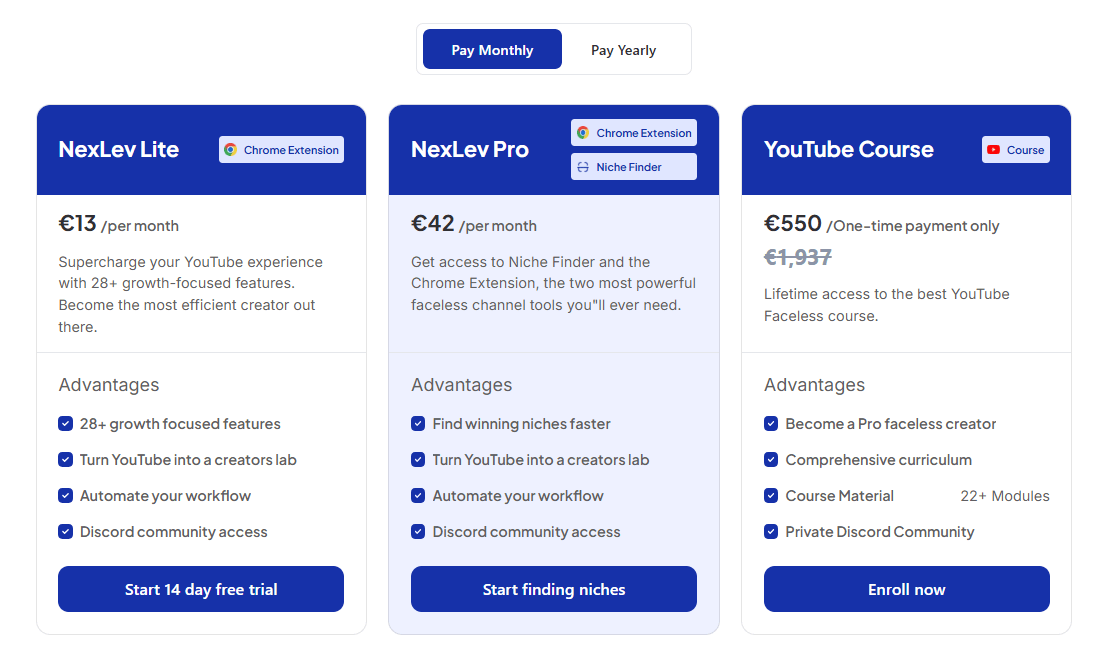1106x663 pixels.
Task: Select the Pay Monthly option
Action: (x=491, y=49)
